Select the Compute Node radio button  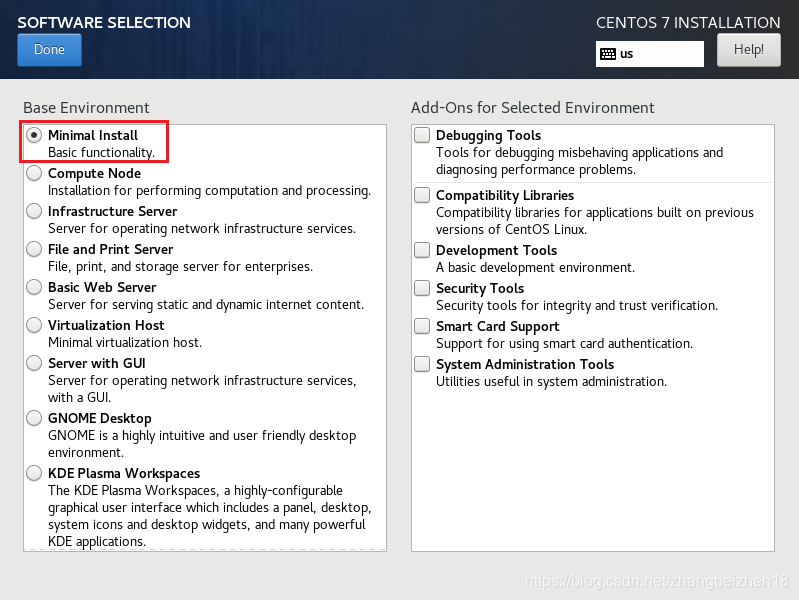[34, 173]
